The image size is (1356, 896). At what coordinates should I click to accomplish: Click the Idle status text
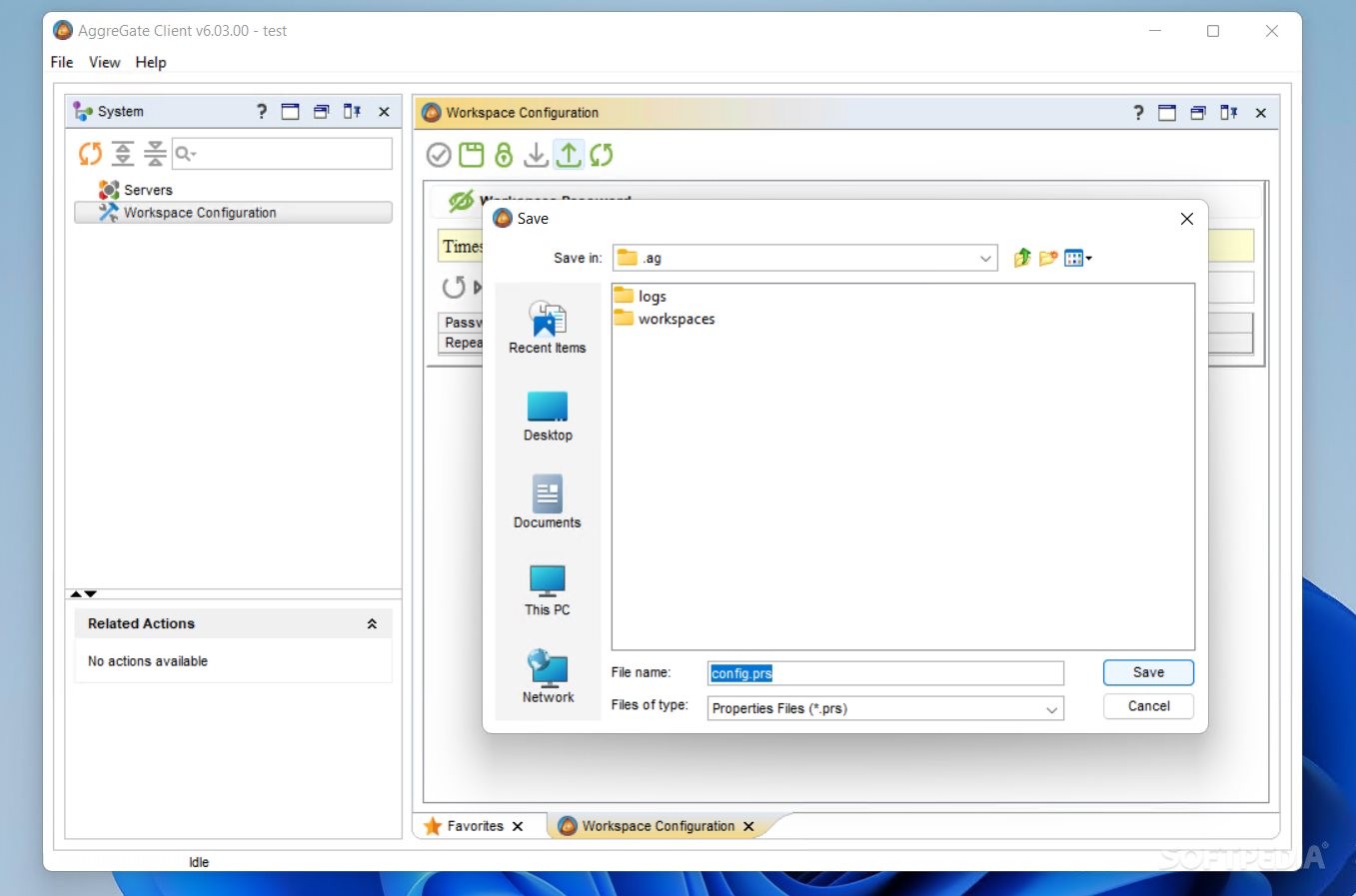[199, 862]
